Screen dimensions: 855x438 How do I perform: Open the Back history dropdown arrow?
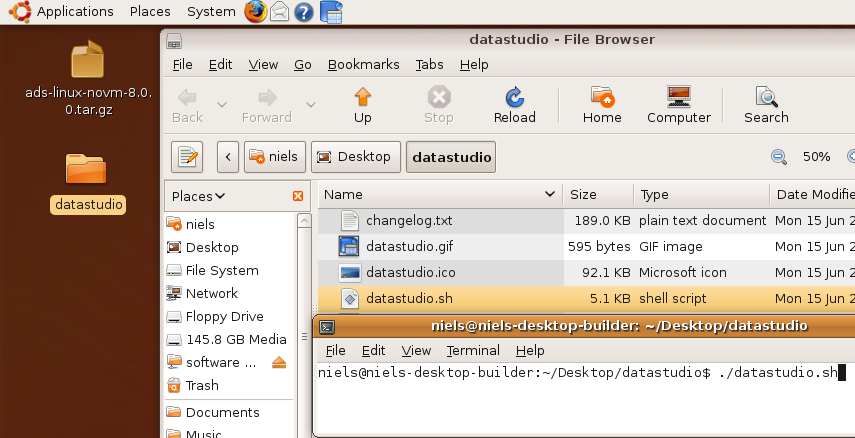point(221,104)
